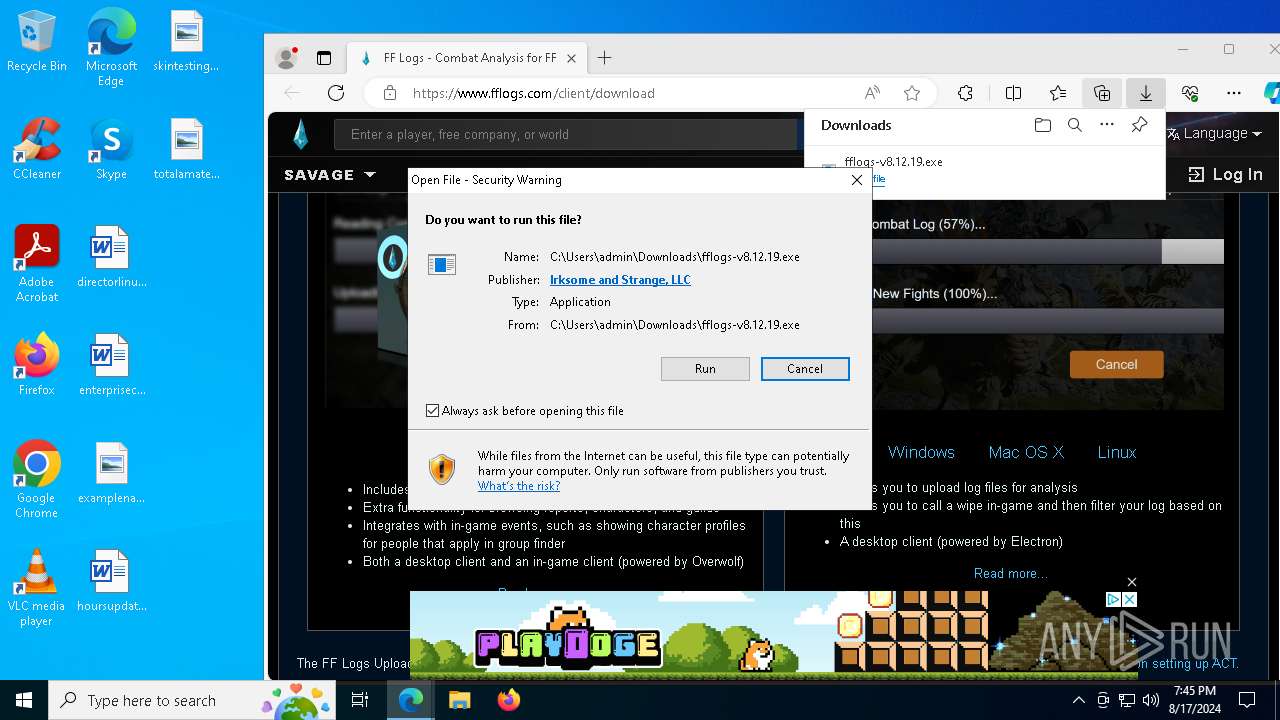Select the FF Logs Combat Analysis tab

[466, 58]
